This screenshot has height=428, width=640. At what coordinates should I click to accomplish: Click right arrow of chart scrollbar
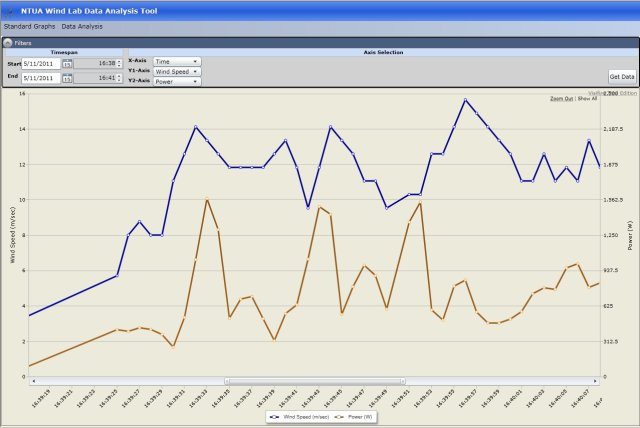tap(597, 380)
